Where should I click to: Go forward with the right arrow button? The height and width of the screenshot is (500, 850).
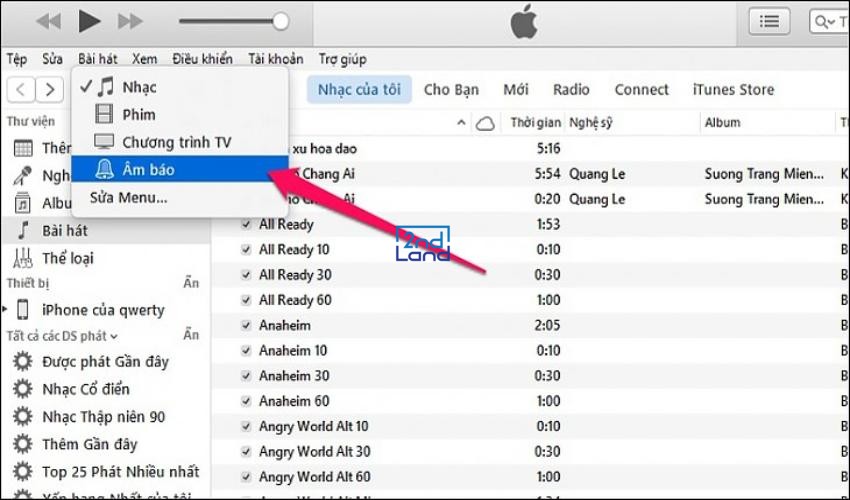click(50, 89)
